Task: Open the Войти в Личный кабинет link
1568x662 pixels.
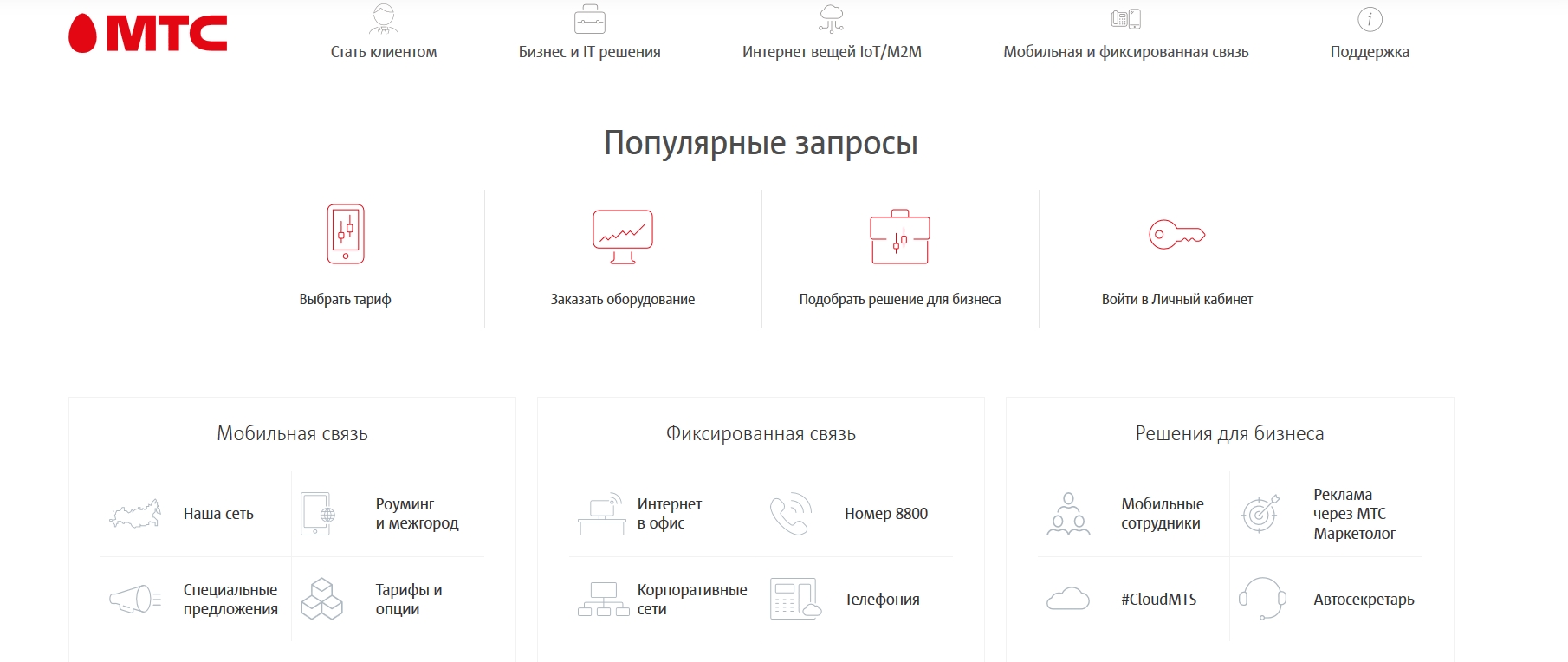Action: (x=1176, y=299)
